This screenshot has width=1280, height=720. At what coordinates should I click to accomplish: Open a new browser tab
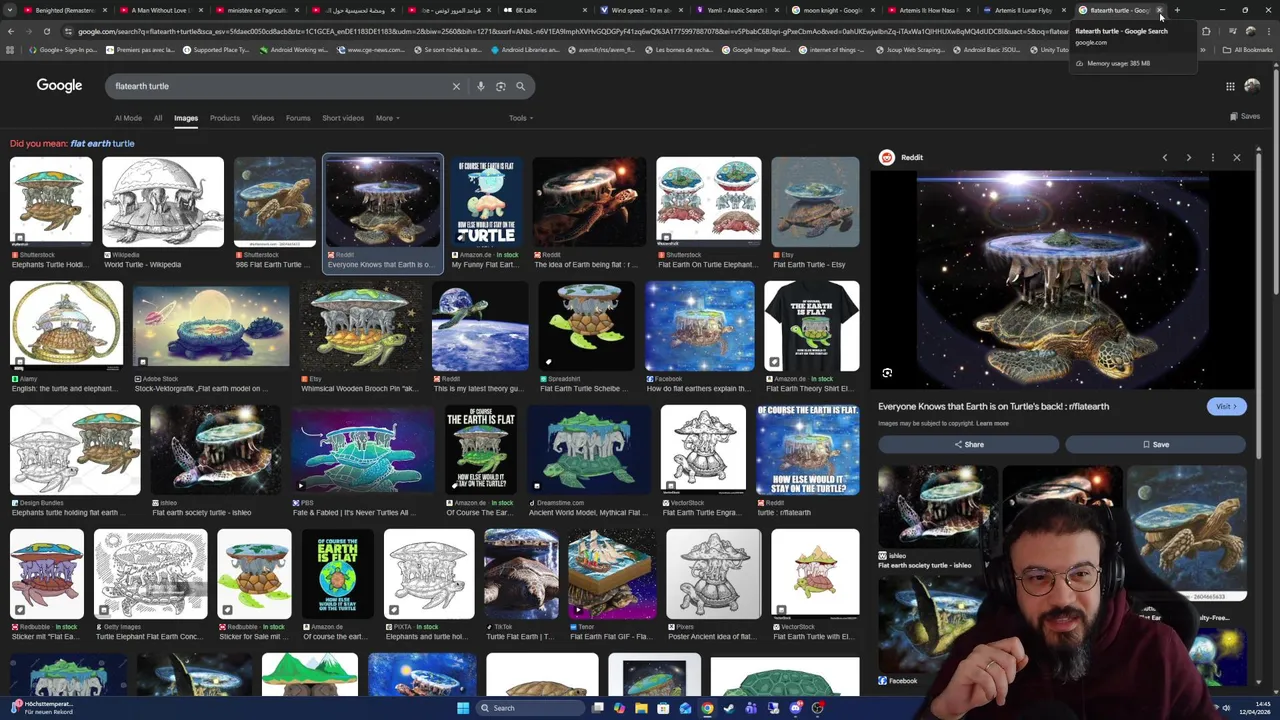coord(1177,10)
